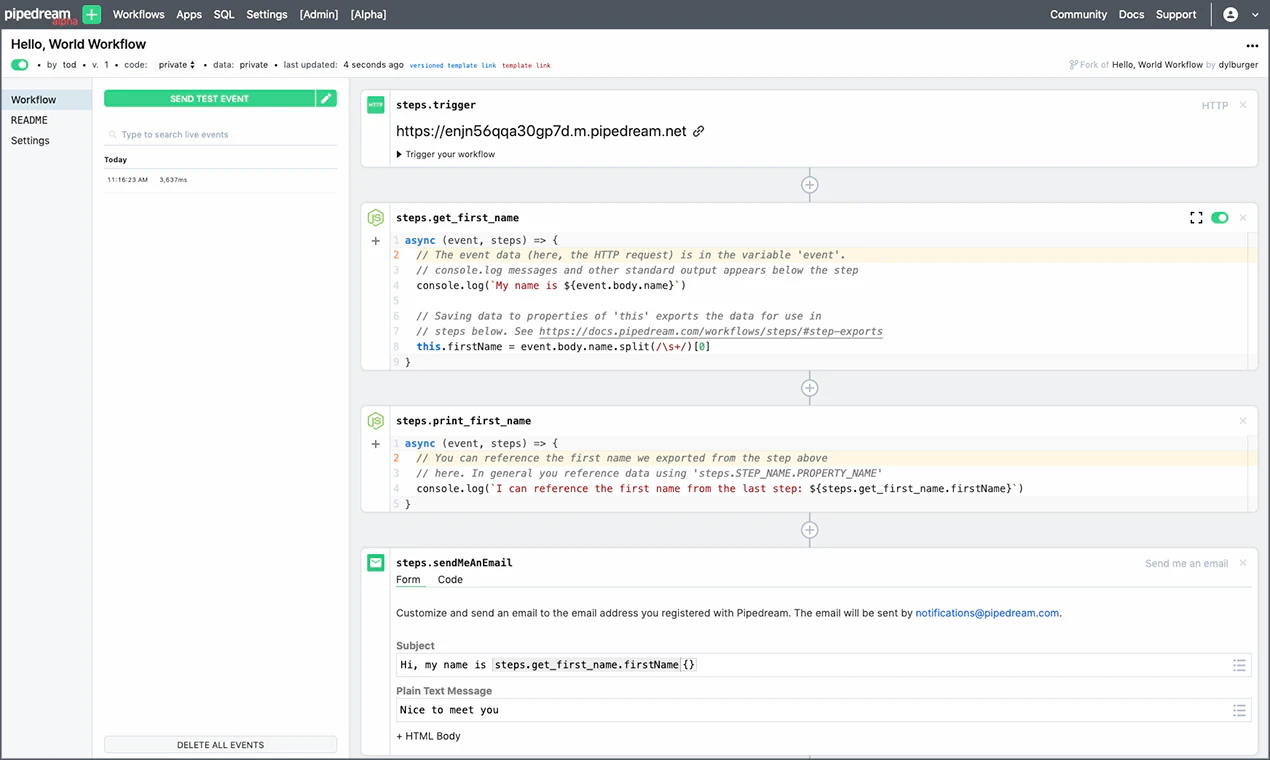Copy the trigger URL link icon
The width and height of the screenshot is (1270, 760).
coord(699,131)
